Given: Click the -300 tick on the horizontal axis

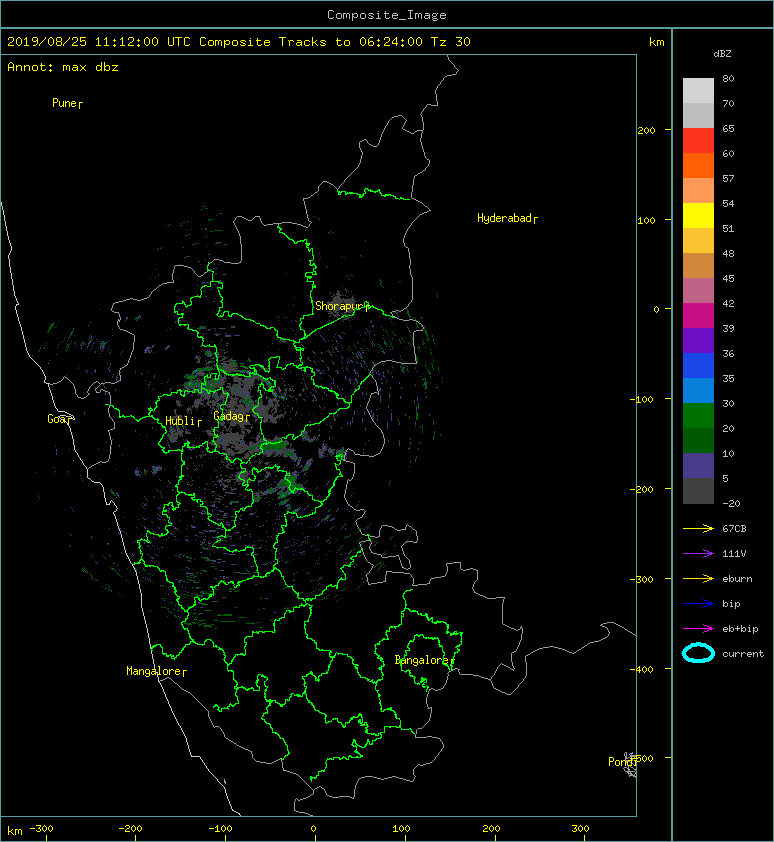Looking at the screenshot, I should click(41, 829).
